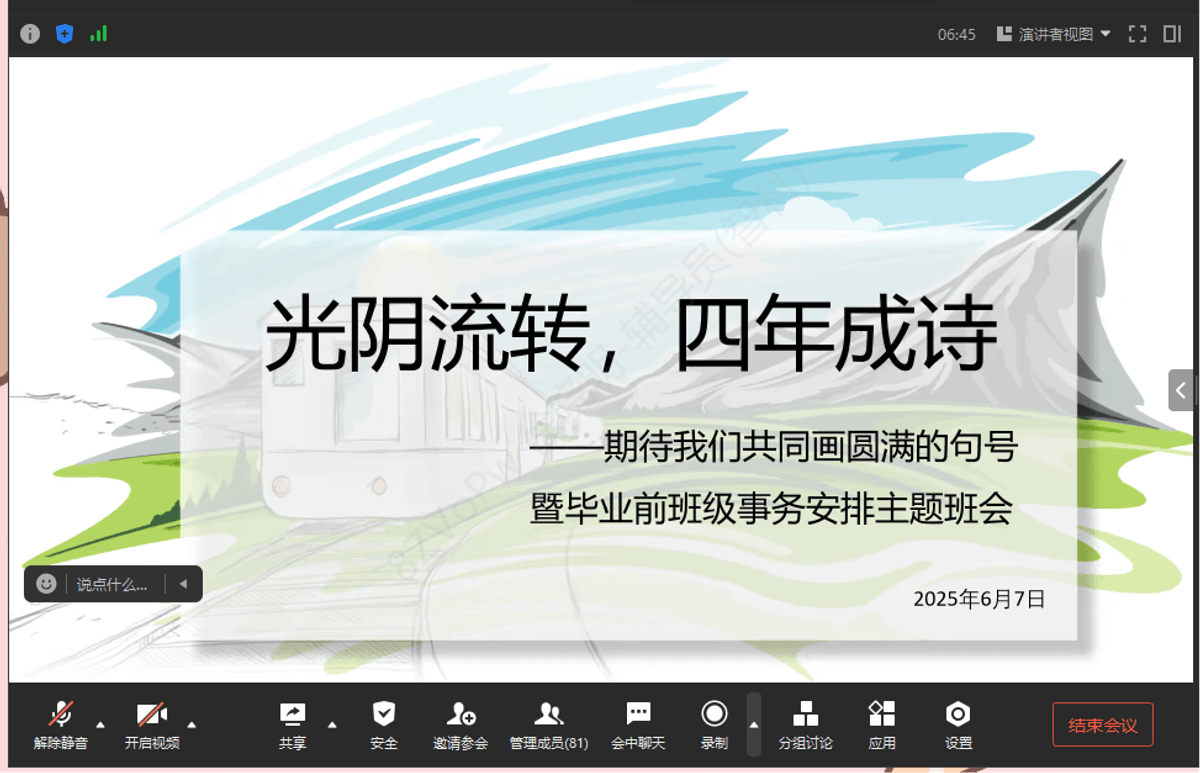This screenshot has height=773, width=1200.
Task: Enter full screen mode
Action: (1137, 34)
